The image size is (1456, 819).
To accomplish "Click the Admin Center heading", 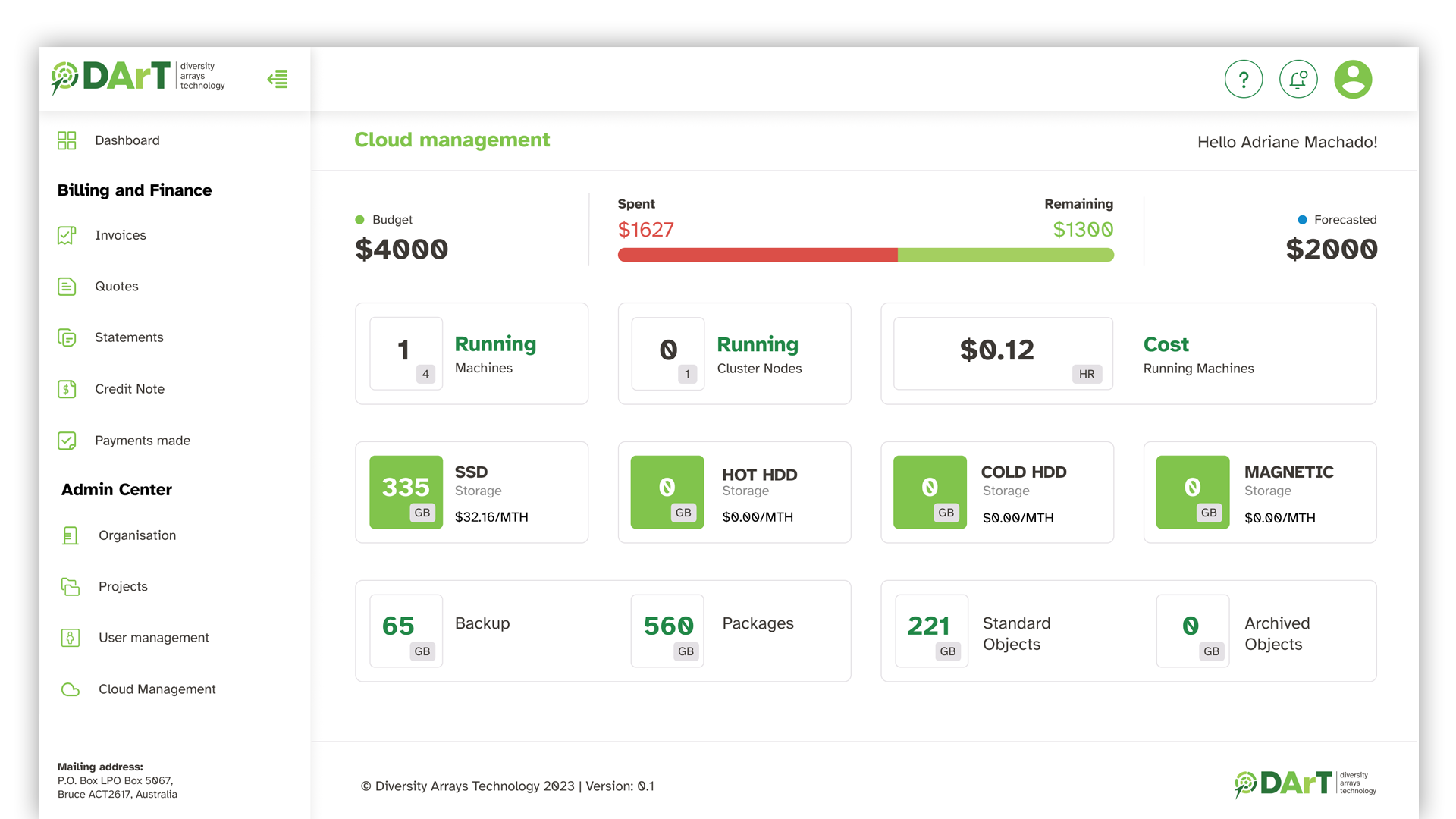I will click(x=117, y=490).
